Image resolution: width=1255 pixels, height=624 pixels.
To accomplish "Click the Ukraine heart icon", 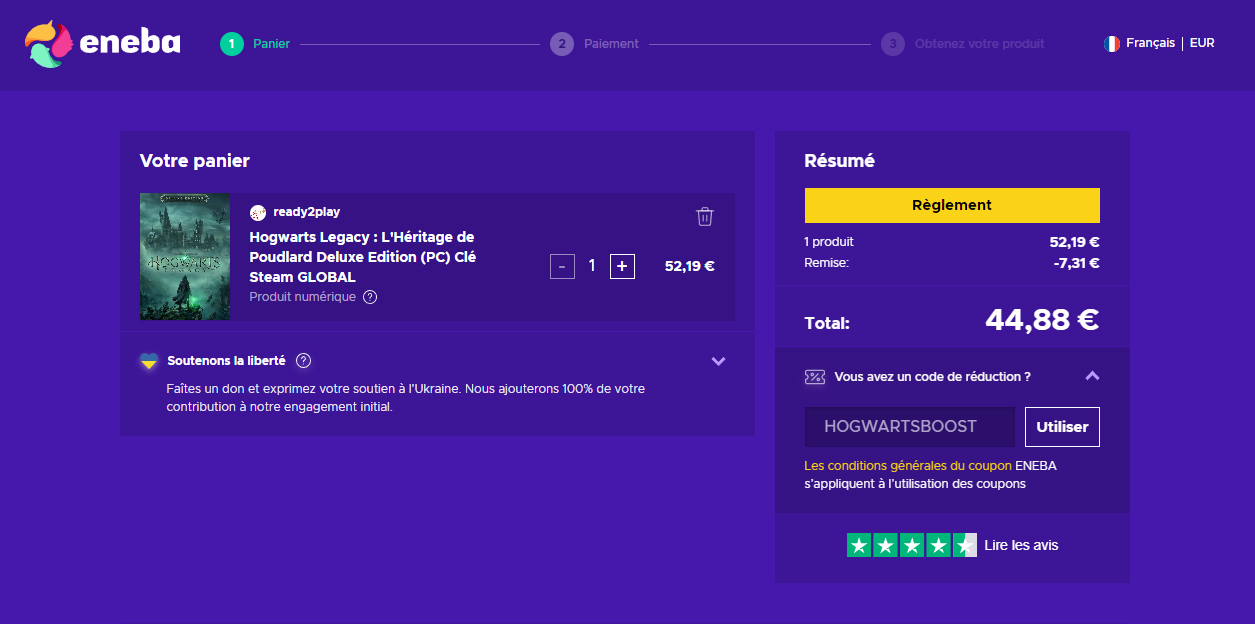I will click(x=149, y=361).
